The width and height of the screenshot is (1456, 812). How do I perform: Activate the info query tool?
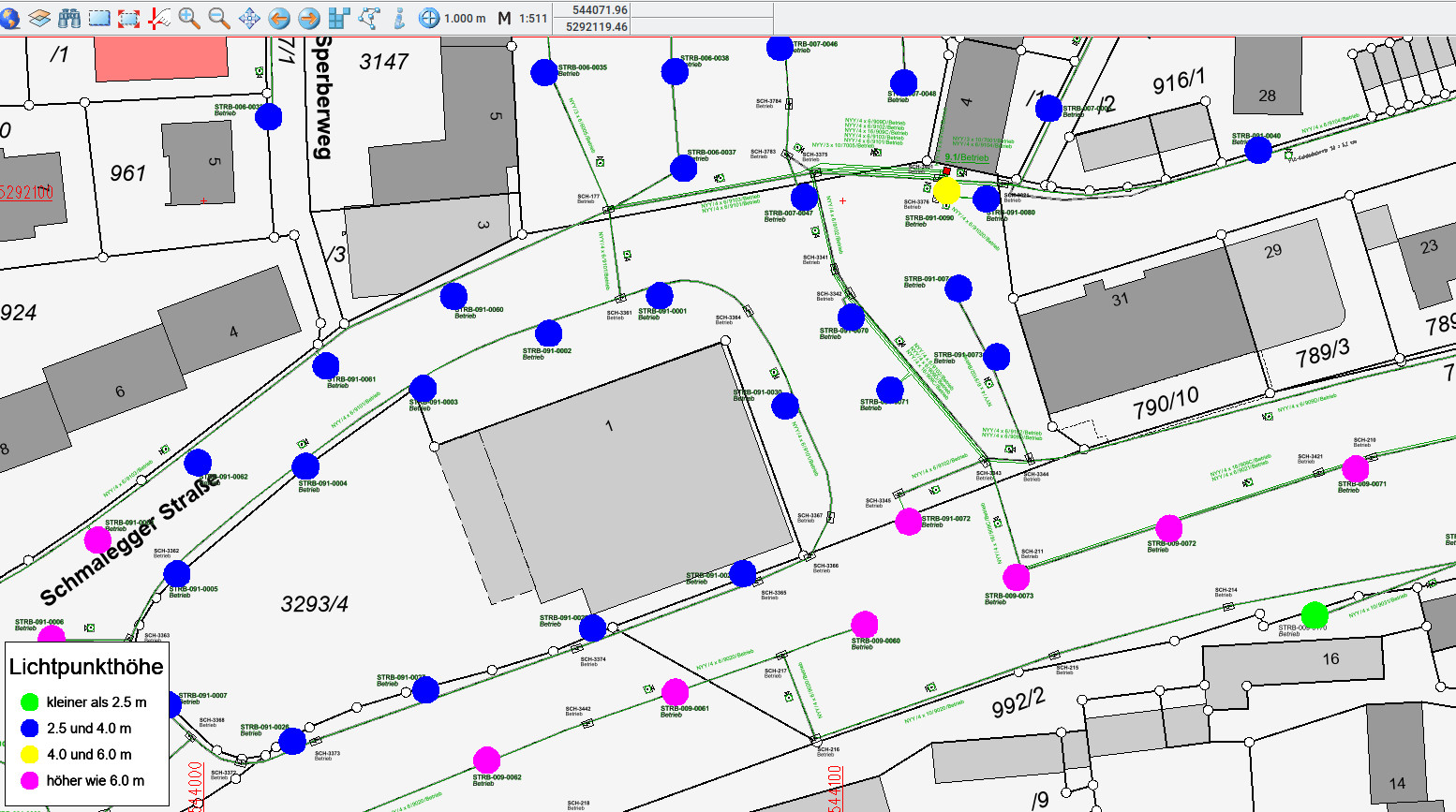pos(399,18)
